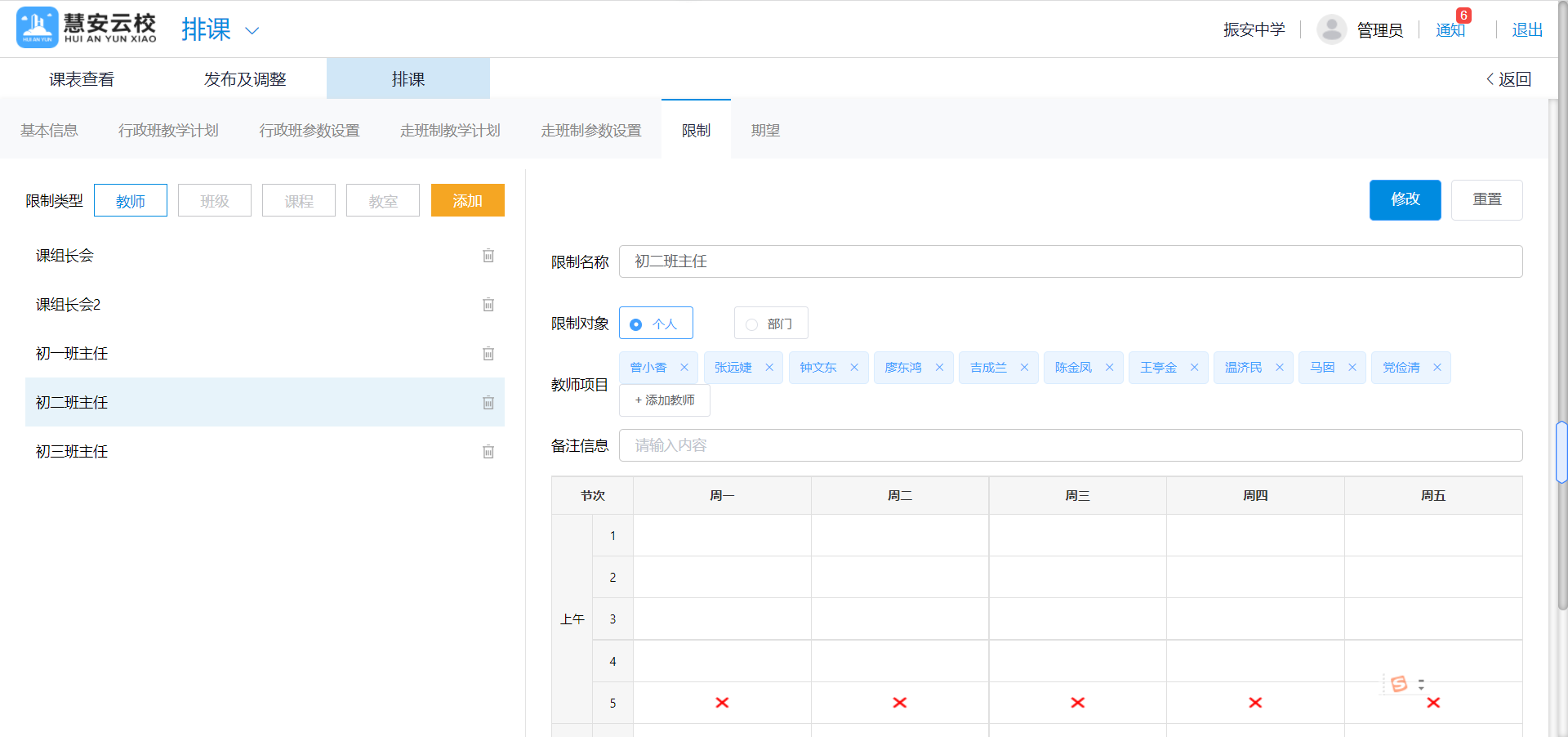1568x737 pixels.
Task: Click the 周五 column header
Action: coord(1433,496)
